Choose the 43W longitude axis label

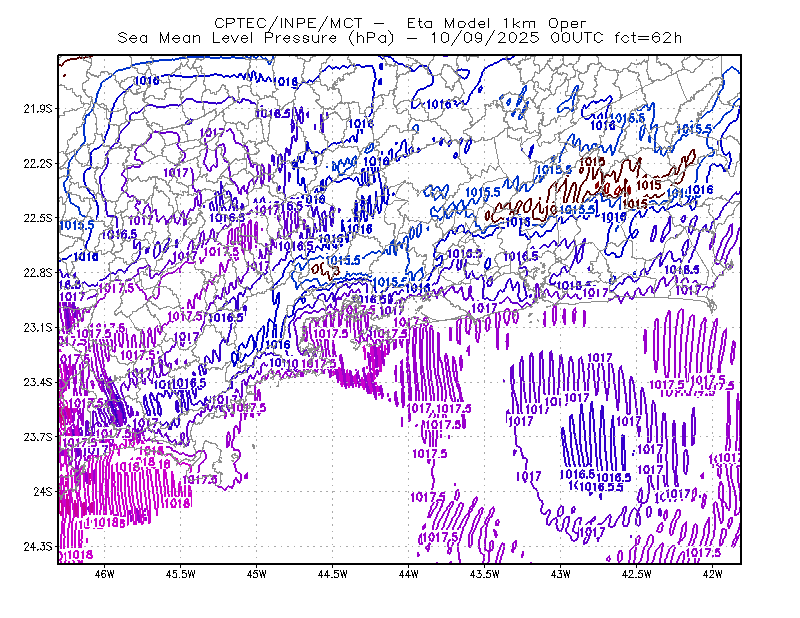point(561,574)
